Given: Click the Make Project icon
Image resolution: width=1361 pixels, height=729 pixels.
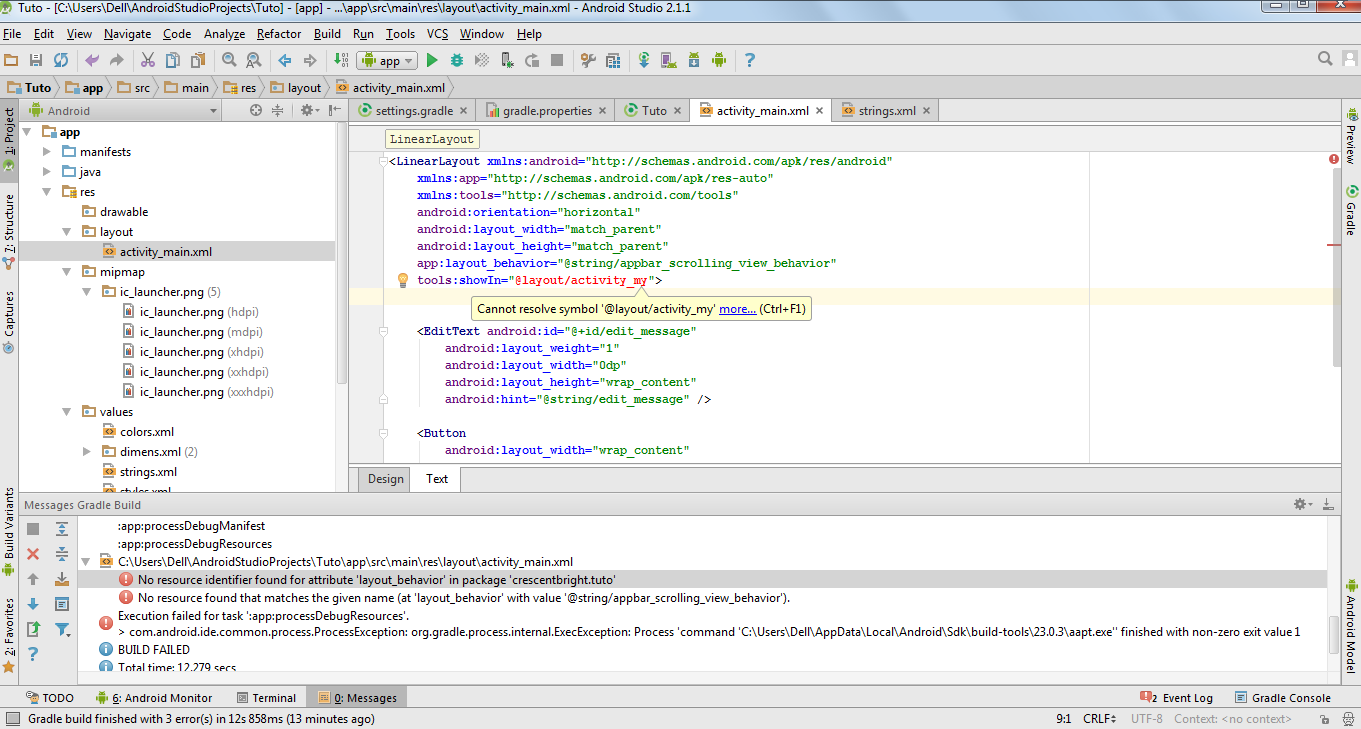Looking at the screenshot, I should 341,60.
